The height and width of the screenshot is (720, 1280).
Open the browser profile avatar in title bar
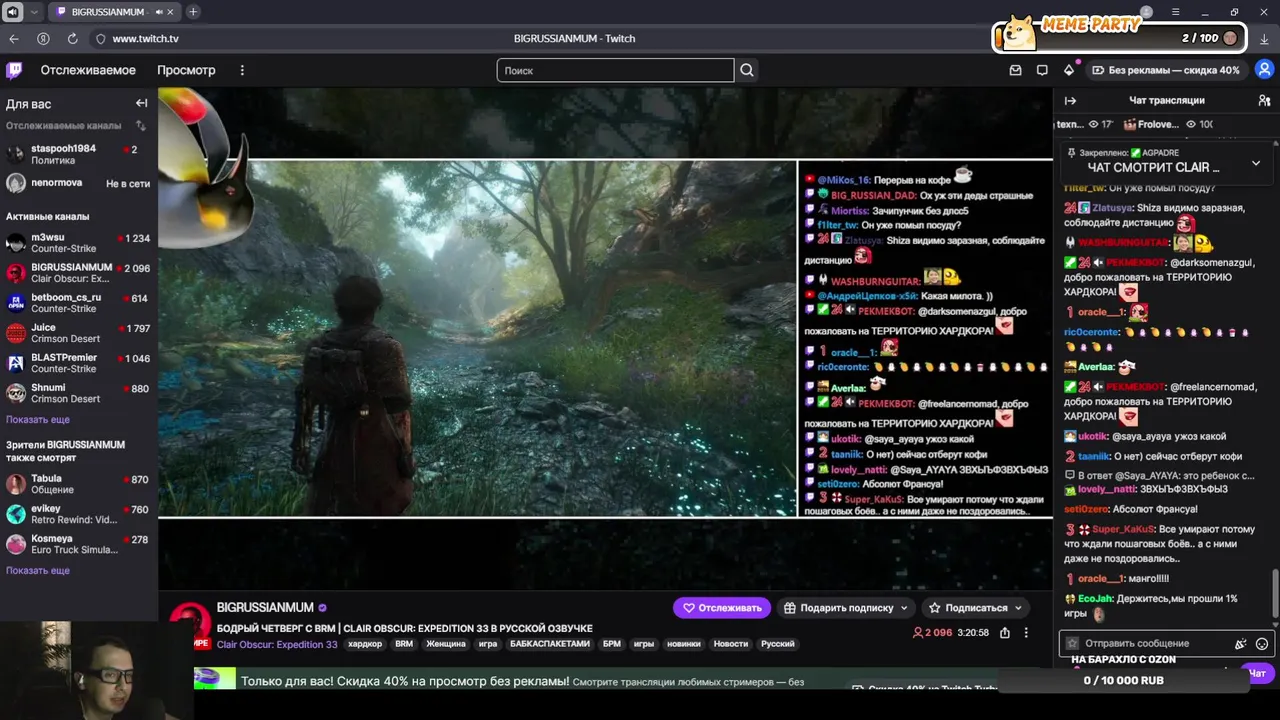pos(1146,12)
